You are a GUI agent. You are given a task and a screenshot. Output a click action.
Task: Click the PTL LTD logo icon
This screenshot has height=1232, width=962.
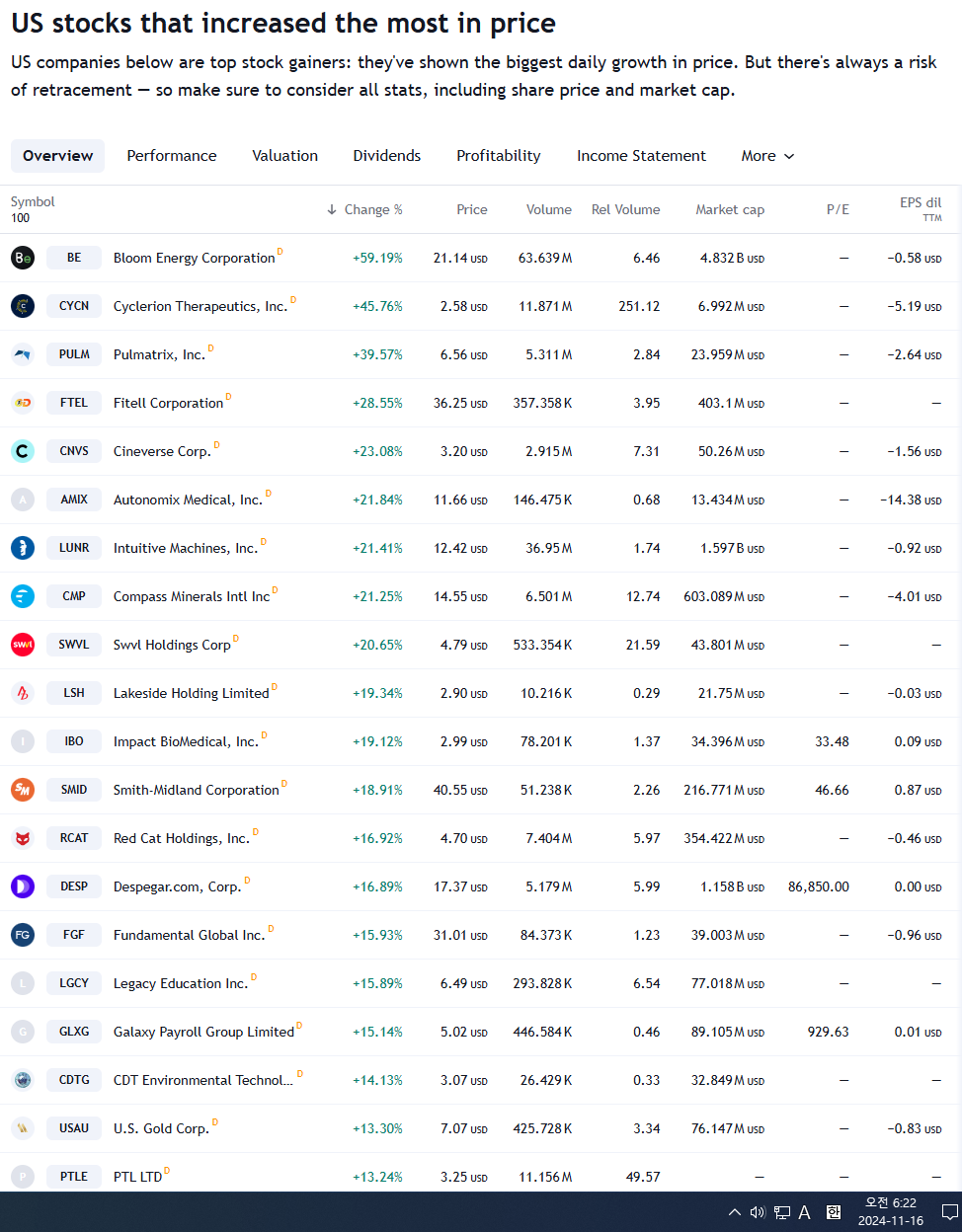coord(23,1177)
